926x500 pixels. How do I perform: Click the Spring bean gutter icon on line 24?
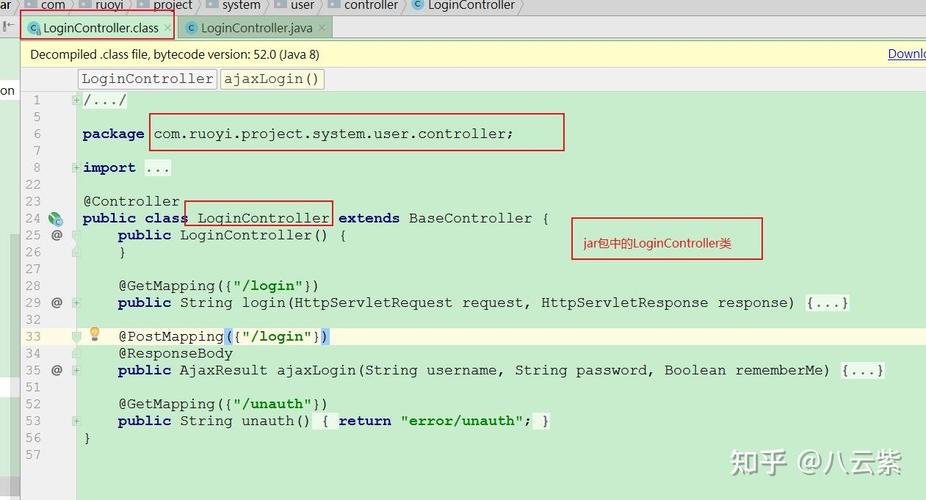(x=56, y=218)
